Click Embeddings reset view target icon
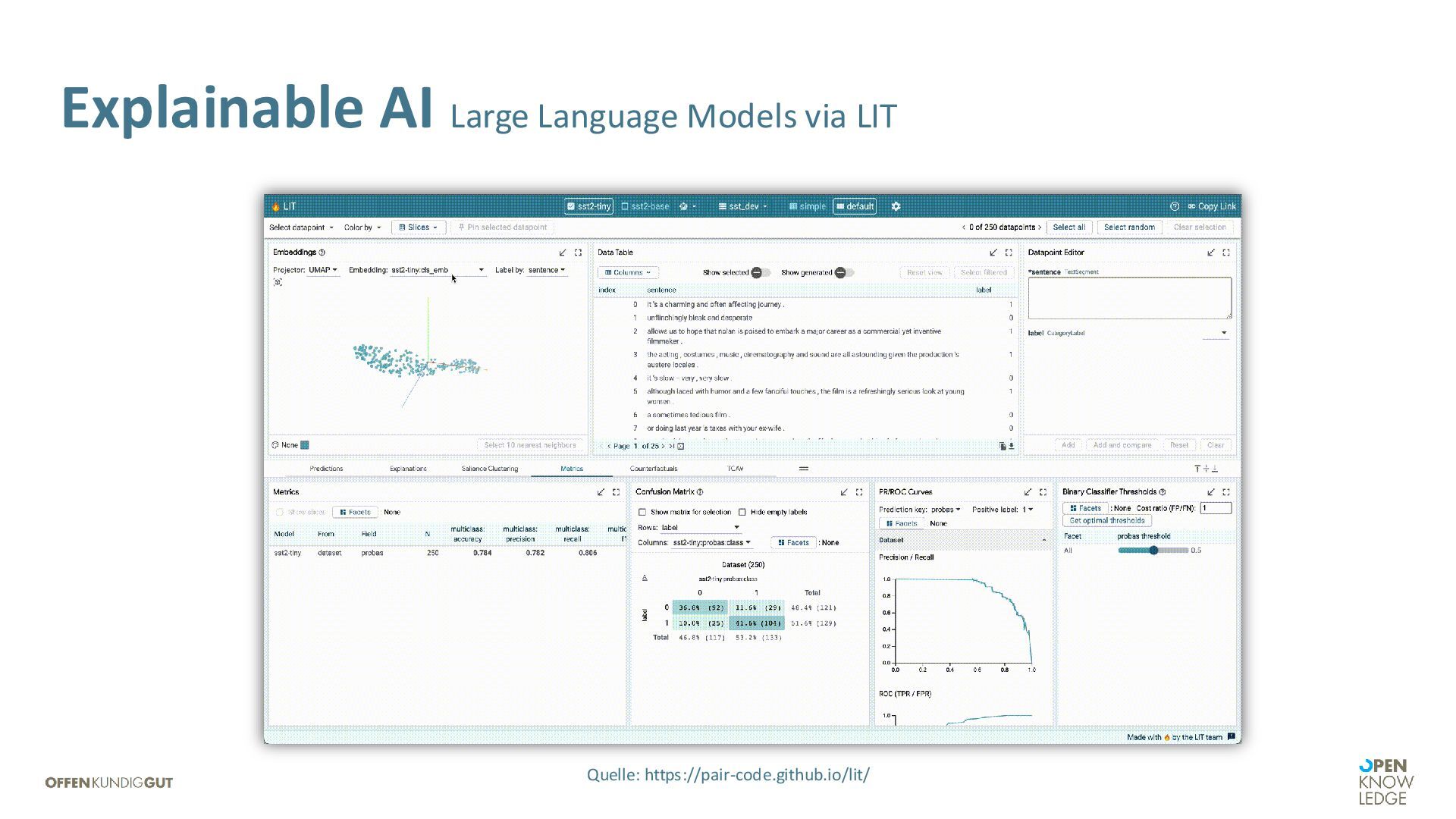This screenshot has height=819, width=1456. click(x=278, y=282)
